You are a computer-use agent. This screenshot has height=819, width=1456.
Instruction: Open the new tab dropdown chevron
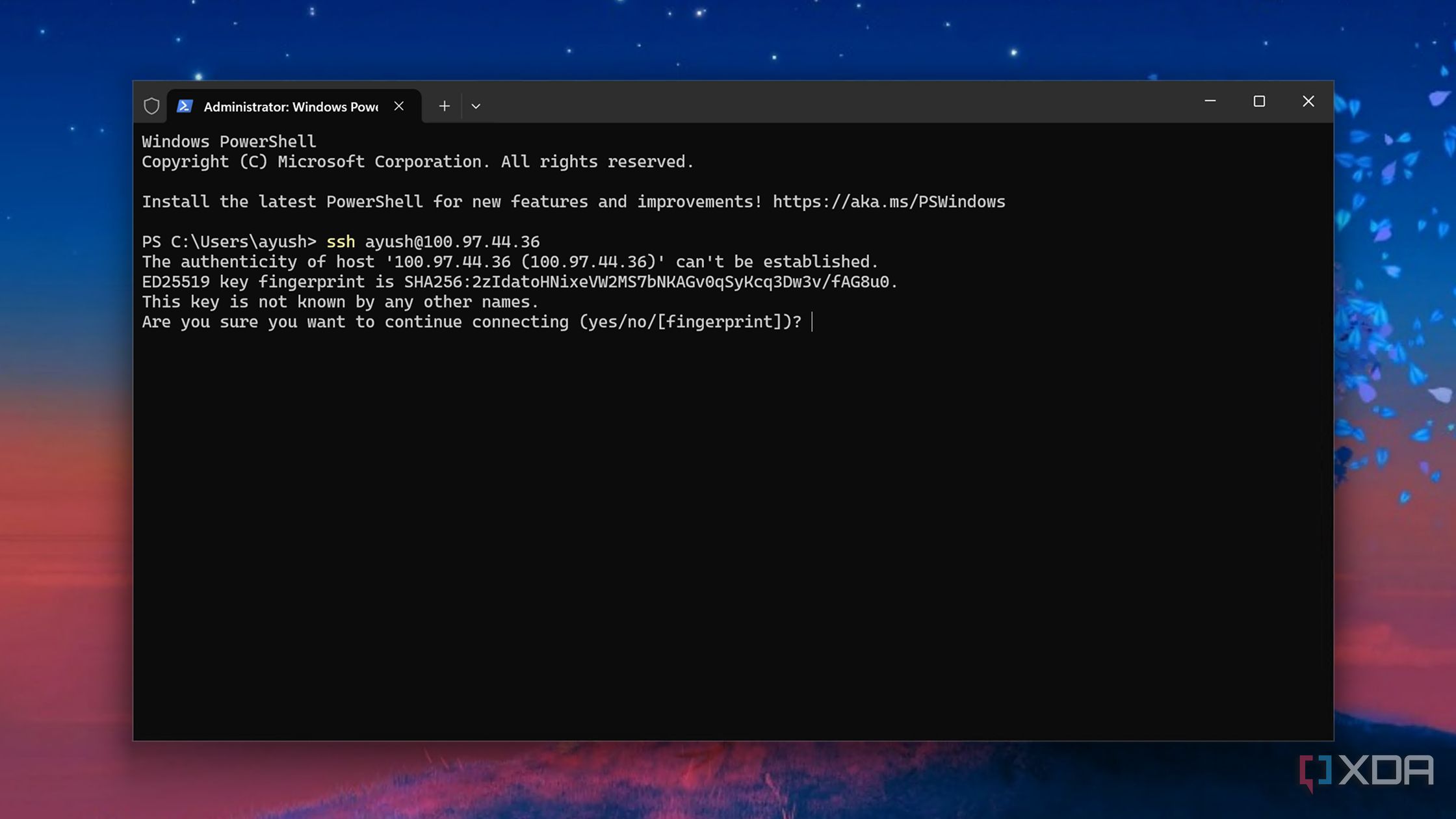[x=476, y=105]
